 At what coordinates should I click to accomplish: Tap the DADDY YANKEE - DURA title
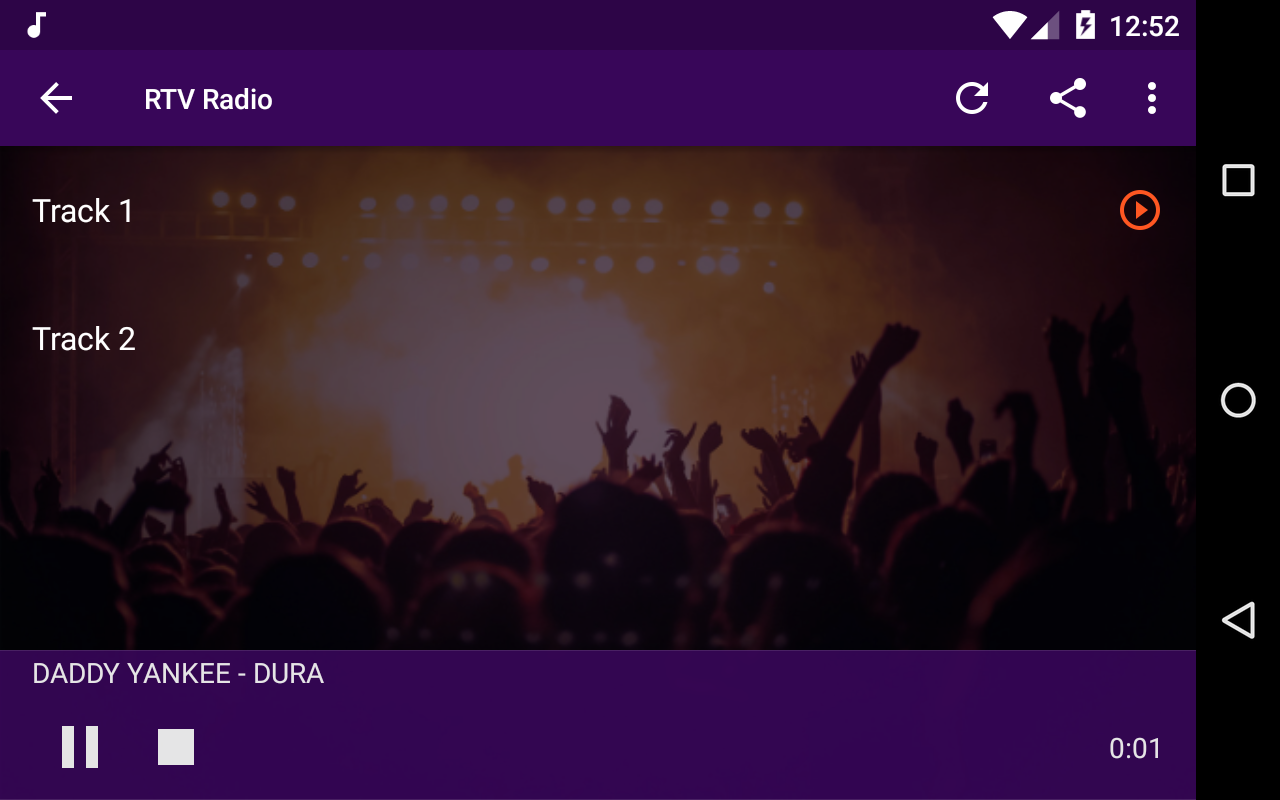pos(178,674)
